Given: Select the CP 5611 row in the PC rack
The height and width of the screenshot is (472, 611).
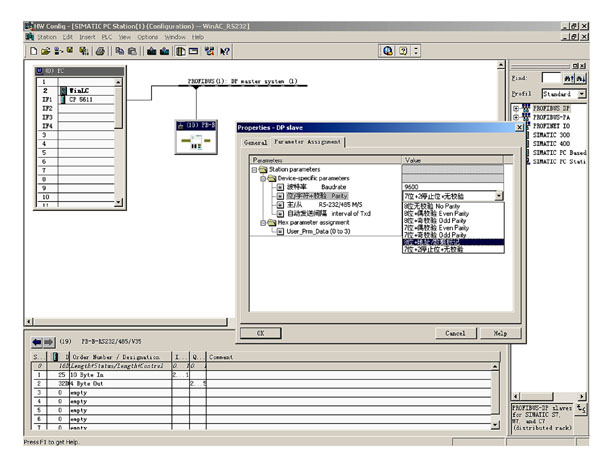Looking at the screenshot, I should pos(76,100).
